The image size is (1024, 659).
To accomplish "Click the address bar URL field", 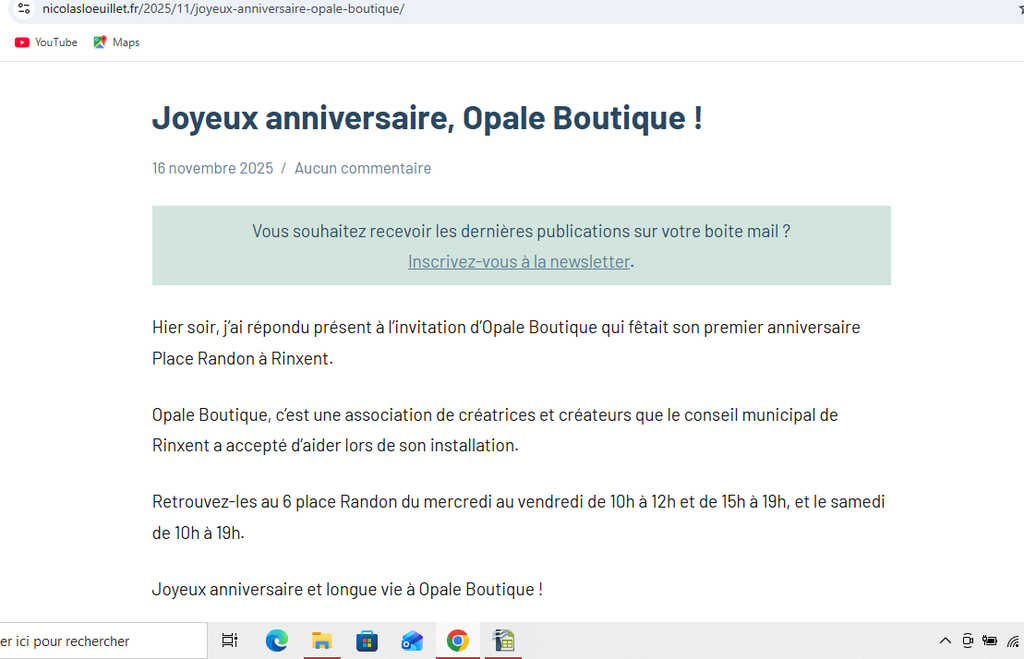I will (400, 9).
